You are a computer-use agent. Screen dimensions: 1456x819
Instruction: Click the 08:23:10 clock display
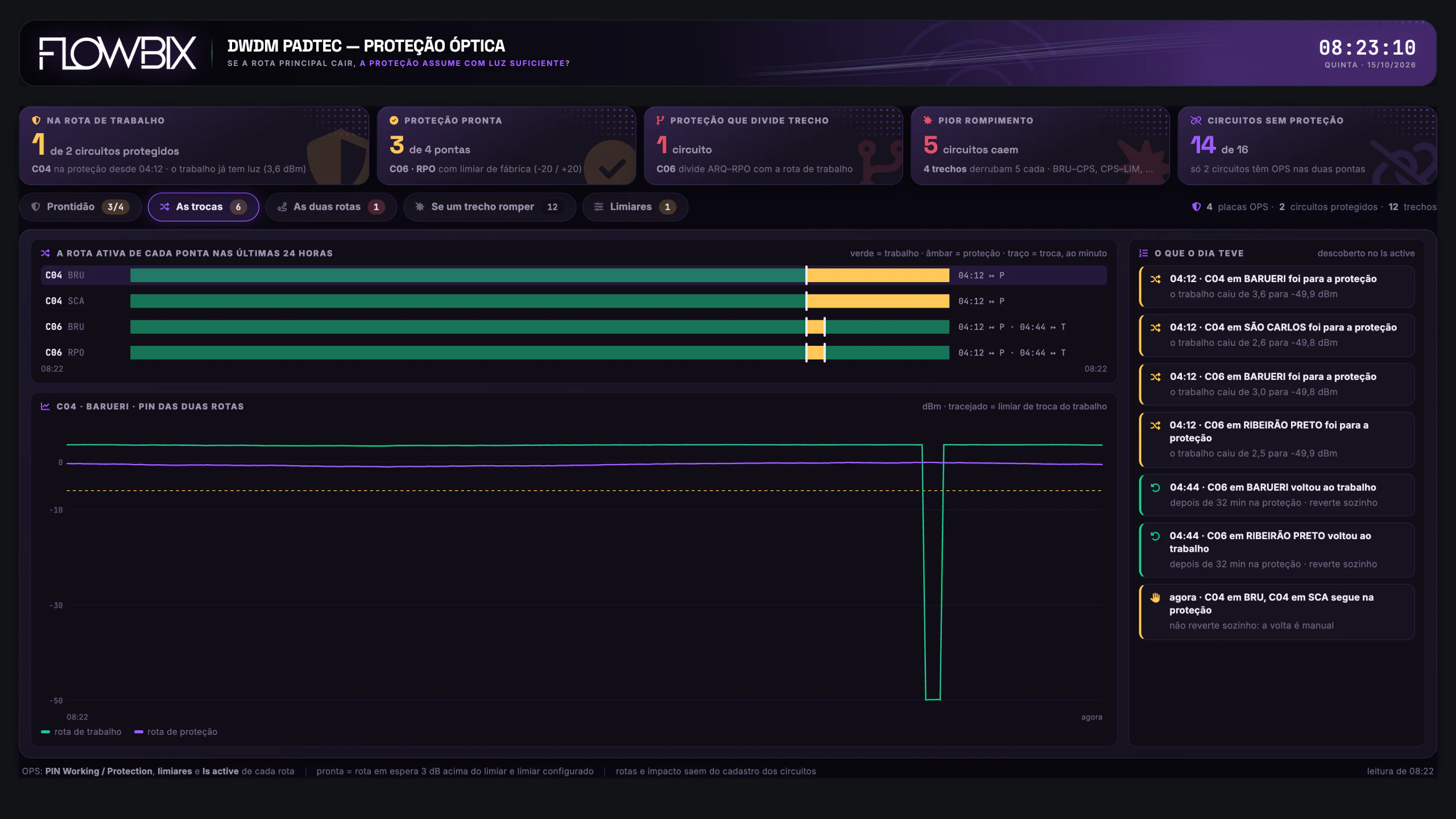point(1367,48)
